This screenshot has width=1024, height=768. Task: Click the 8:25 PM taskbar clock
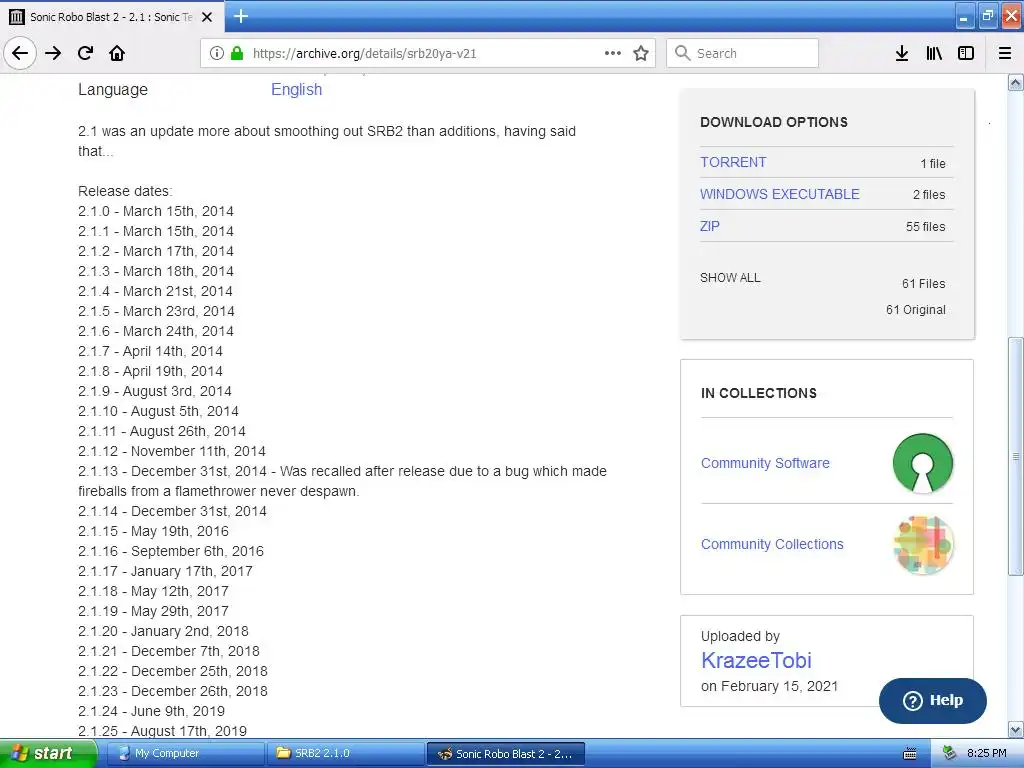coord(986,753)
